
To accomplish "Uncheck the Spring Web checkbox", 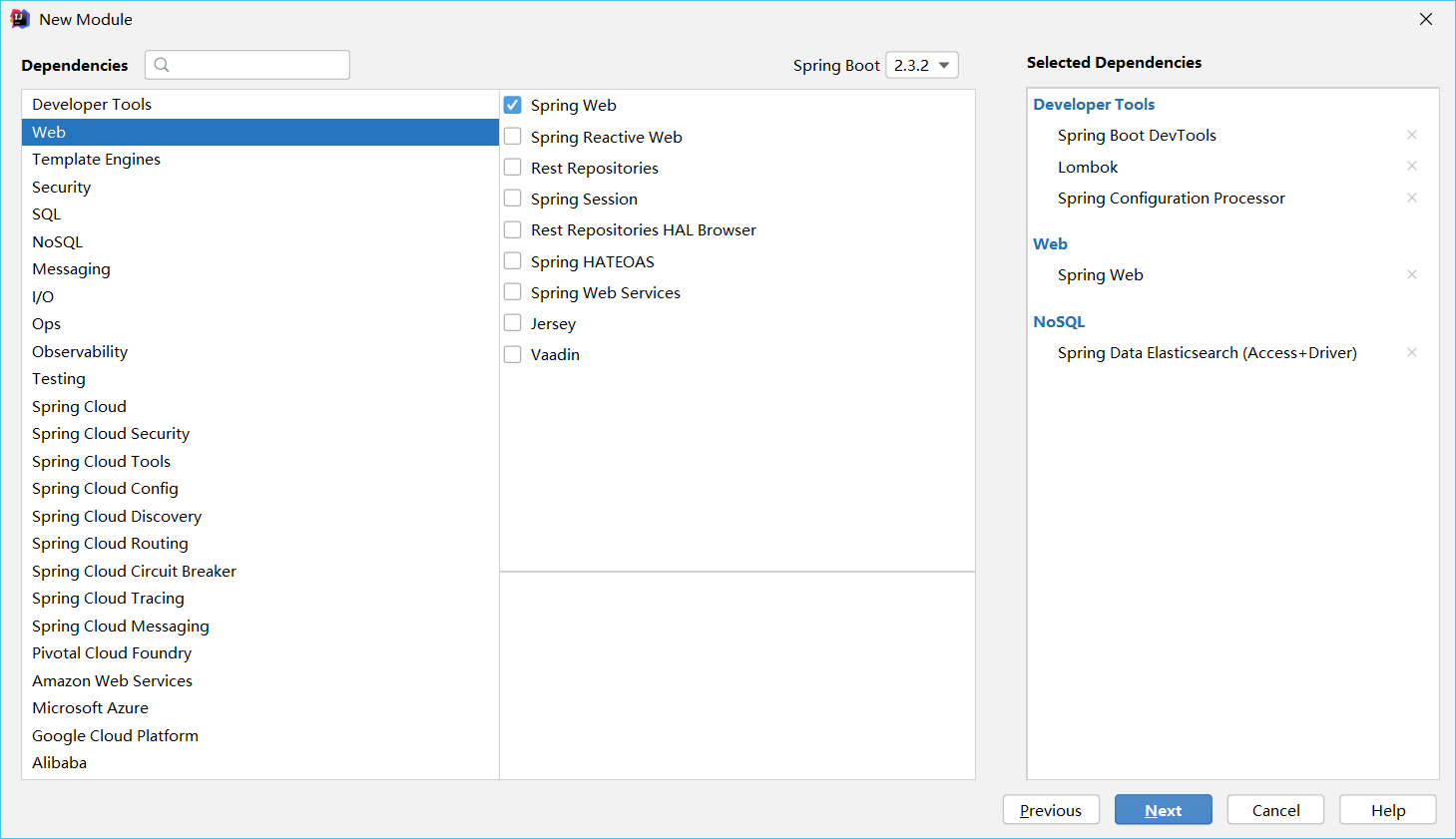I will pos(513,105).
